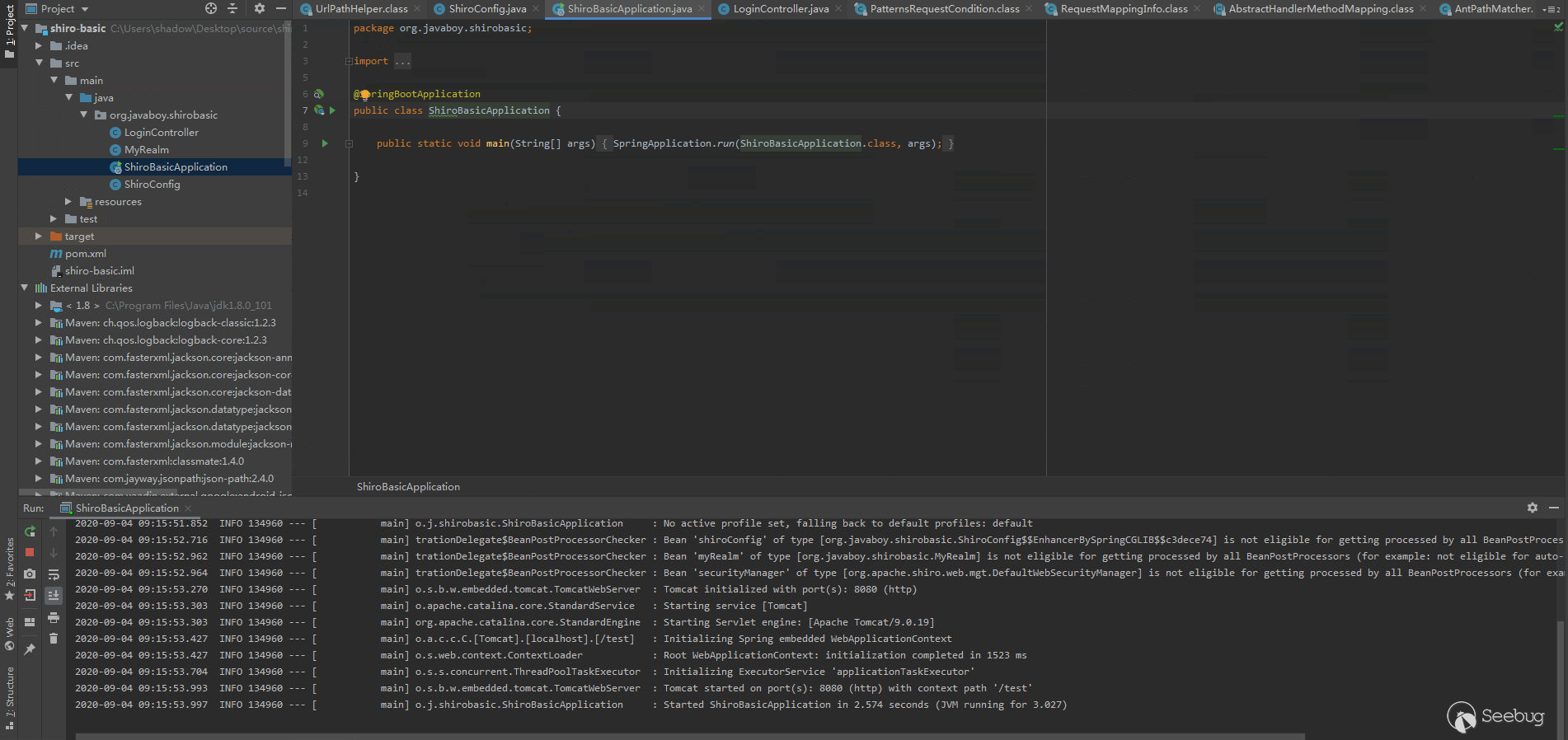Clear console output with trash icon
The image size is (1568, 740).
54,639
